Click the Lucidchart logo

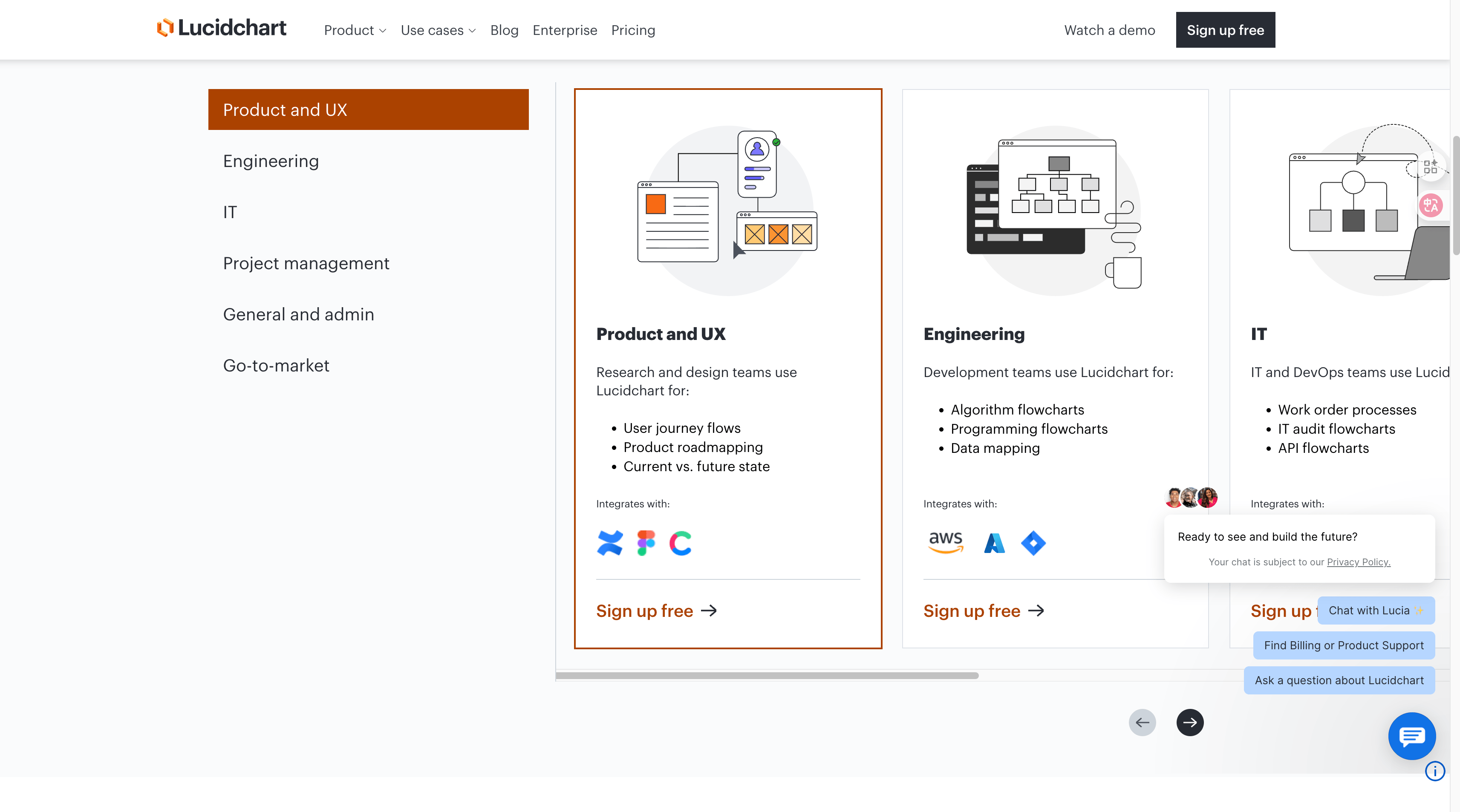[x=221, y=27]
